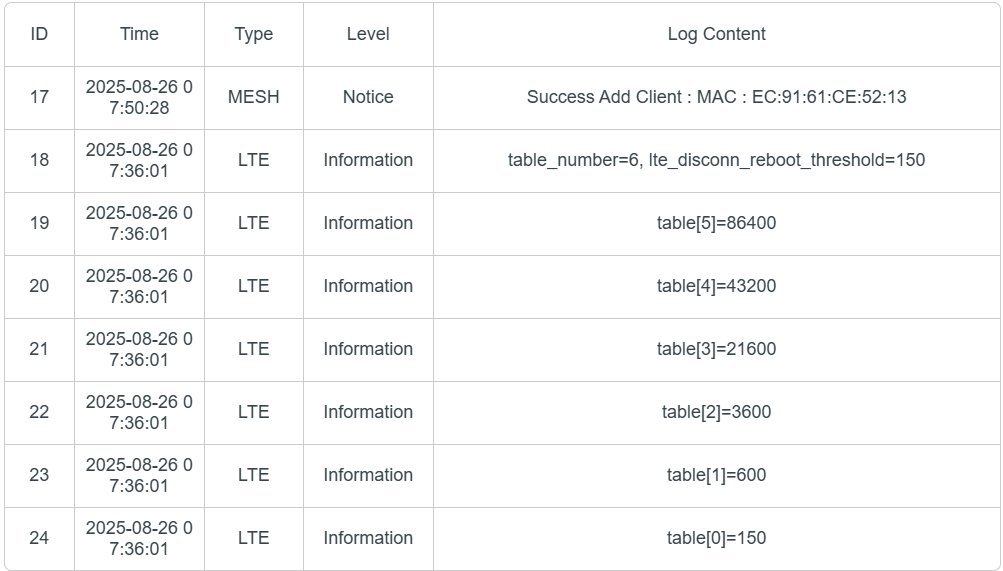Click the table[4]=43200 log entry
The width and height of the screenshot is (1003, 571).
point(716,286)
